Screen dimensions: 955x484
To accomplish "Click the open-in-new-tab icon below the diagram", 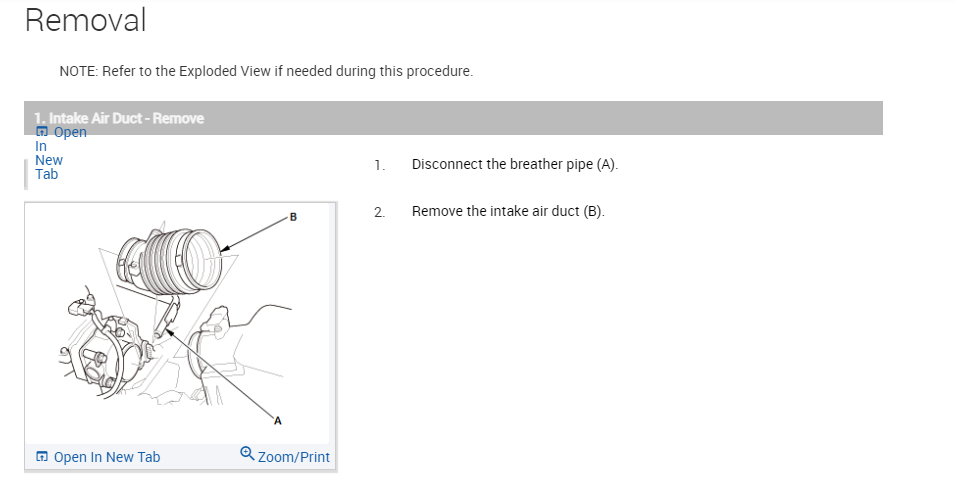I will tap(42, 457).
